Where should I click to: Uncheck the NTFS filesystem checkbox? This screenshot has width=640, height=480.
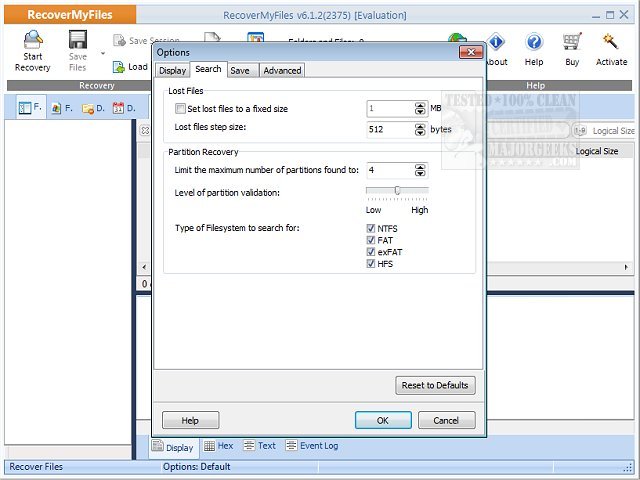(371, 228)
